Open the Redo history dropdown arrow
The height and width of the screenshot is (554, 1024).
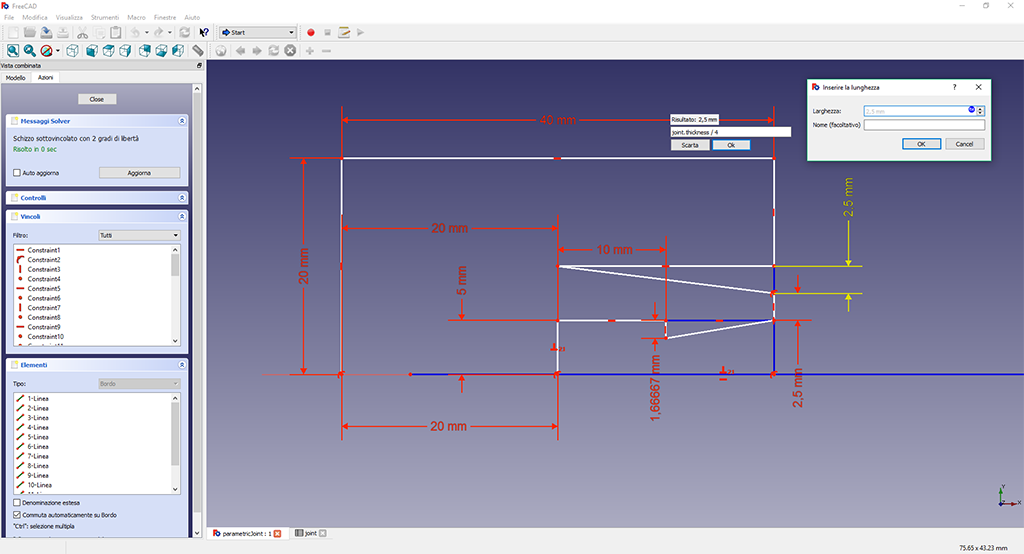170,32
